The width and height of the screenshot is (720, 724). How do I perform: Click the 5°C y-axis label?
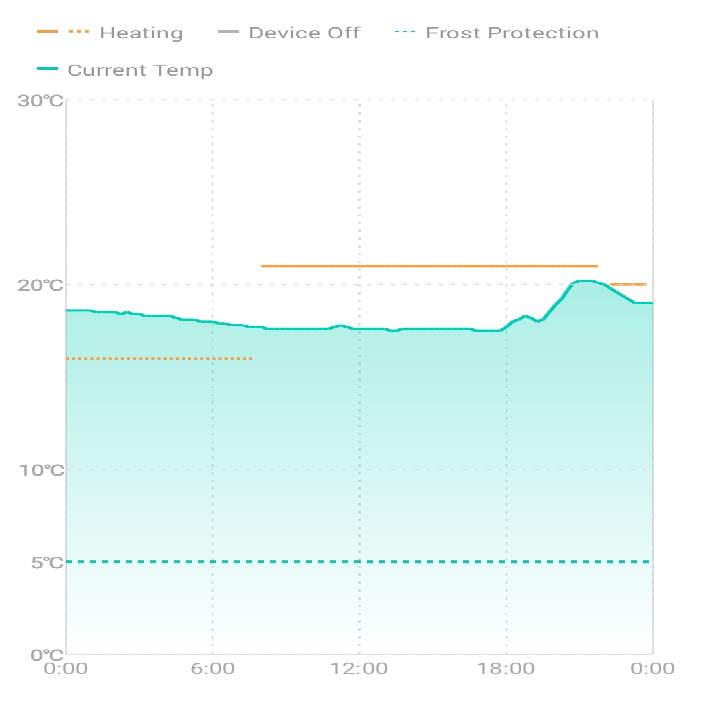pos(46,562)
